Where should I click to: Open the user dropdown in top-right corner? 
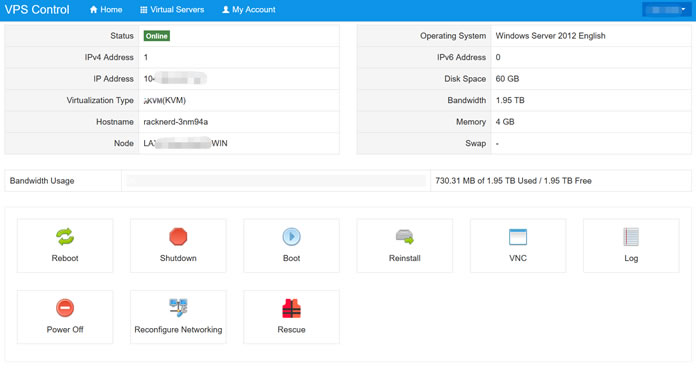point(667,9)
